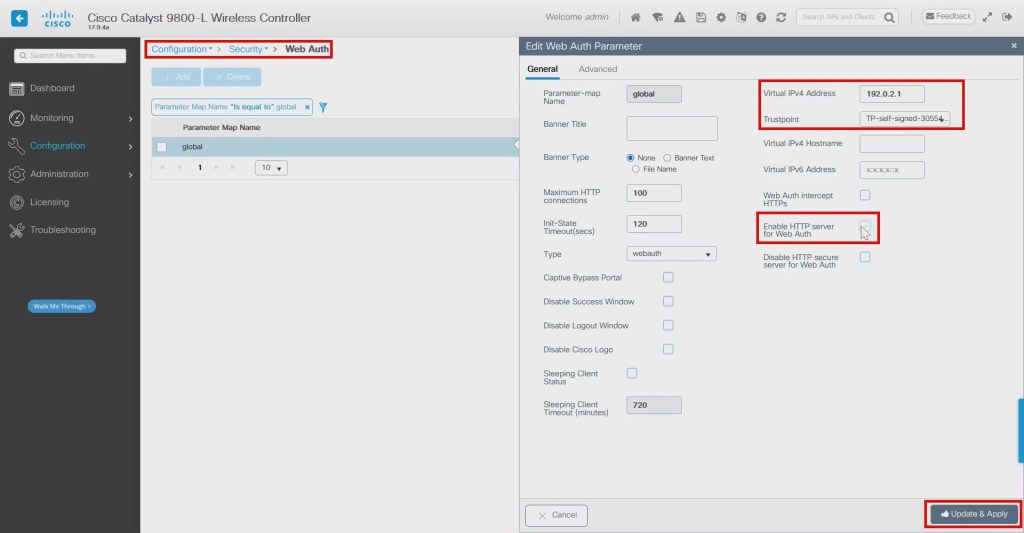1024x533 pixels.
Task: Click the save configuration floppy icon
Action: (701, 18)
